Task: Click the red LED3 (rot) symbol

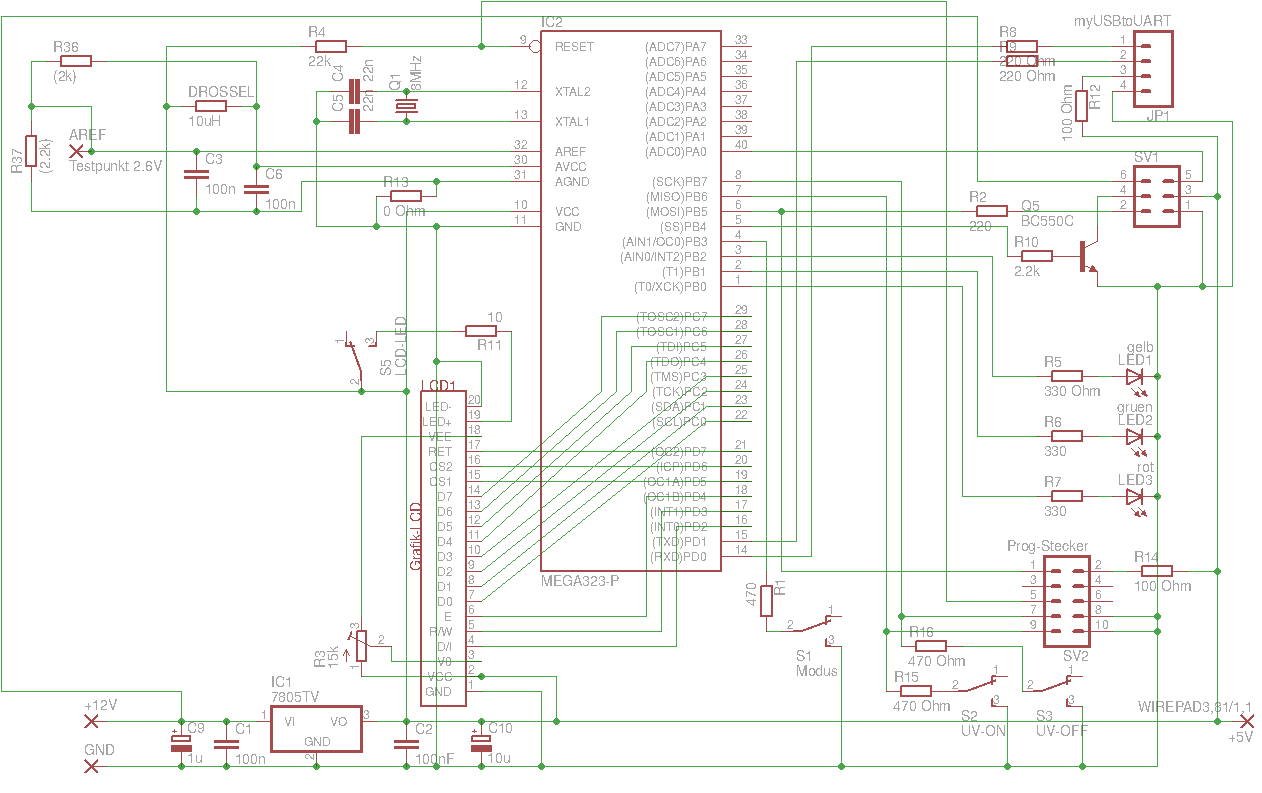Action: (1134, 496)
